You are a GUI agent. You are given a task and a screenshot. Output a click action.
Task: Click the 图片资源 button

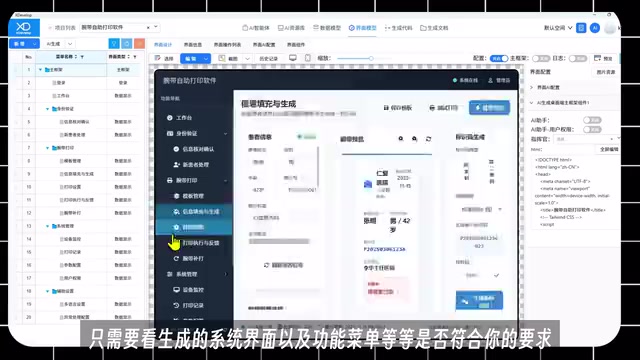pyautogui.click(x=606, y=72)
